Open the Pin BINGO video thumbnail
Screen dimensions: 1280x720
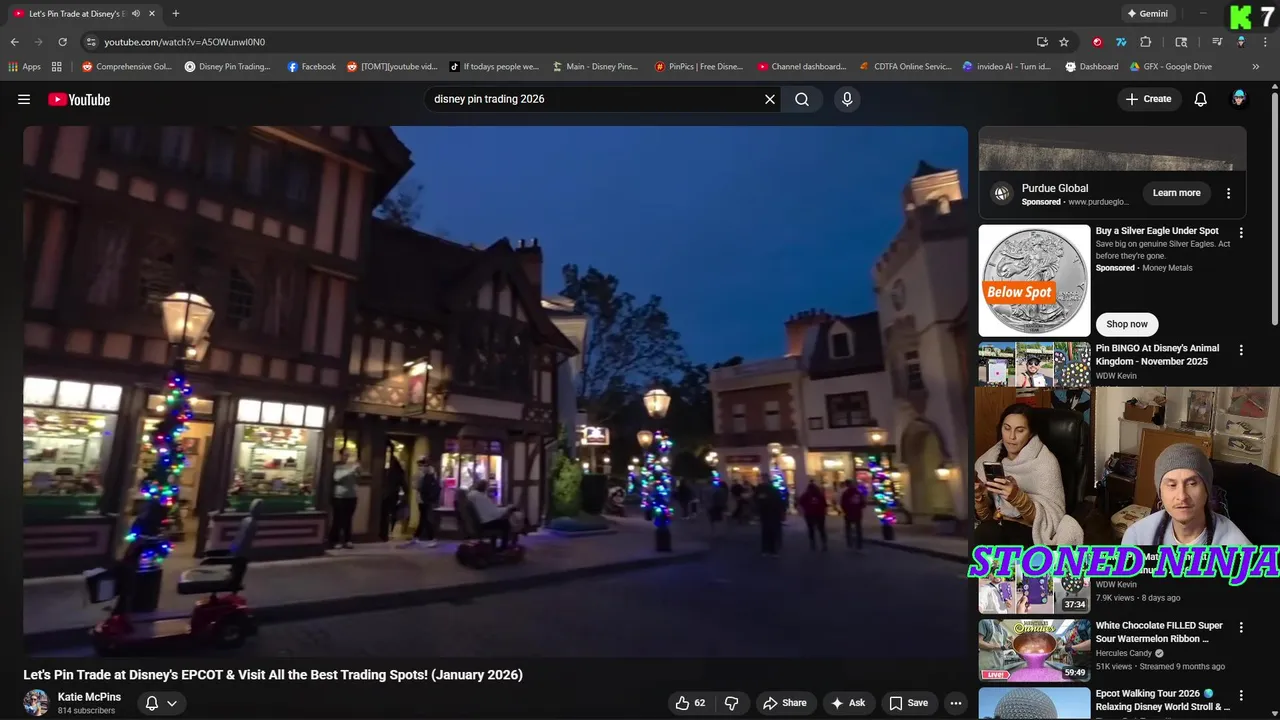pos(1034,364)
